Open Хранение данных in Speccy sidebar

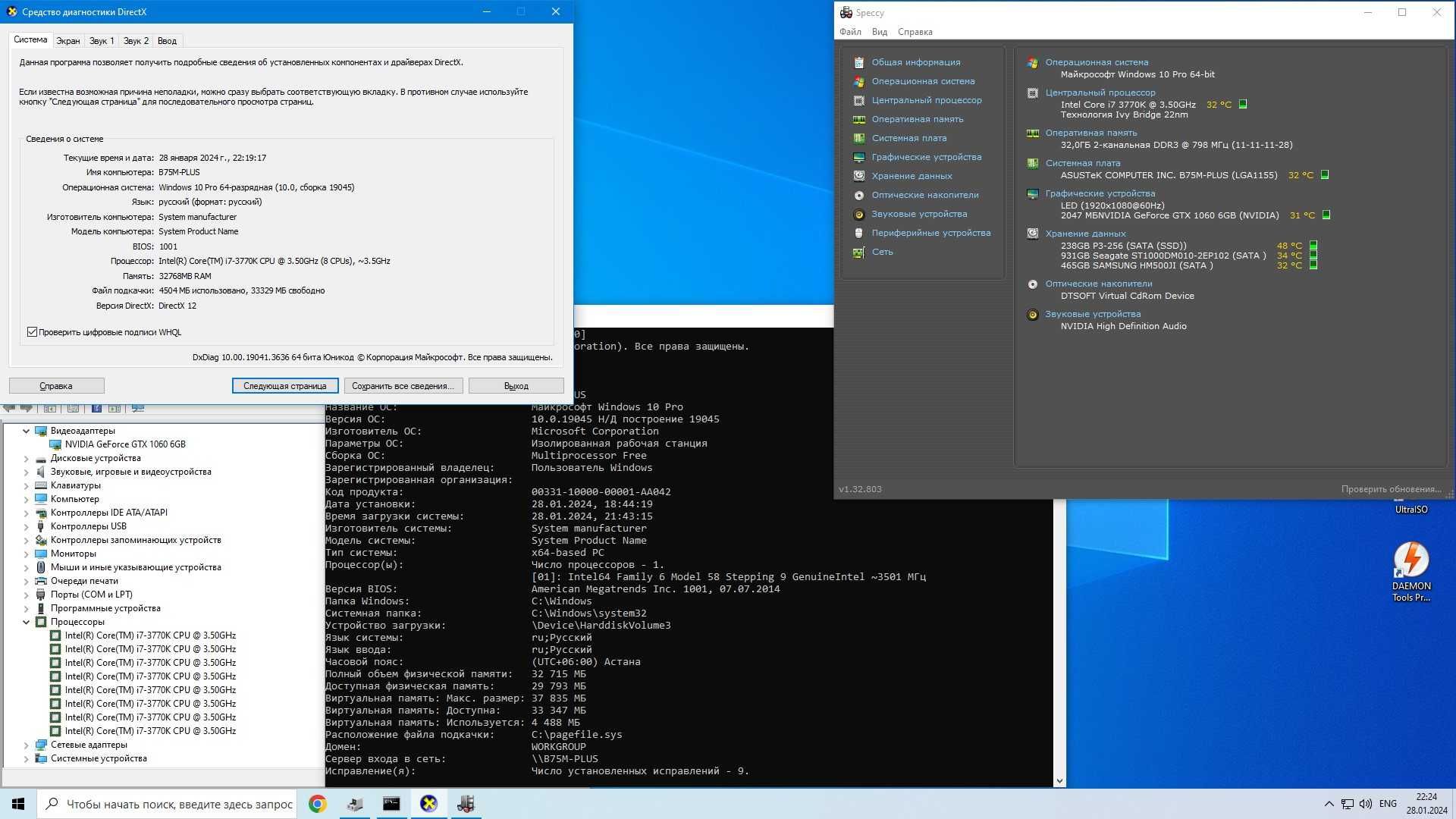pos(912,176)
